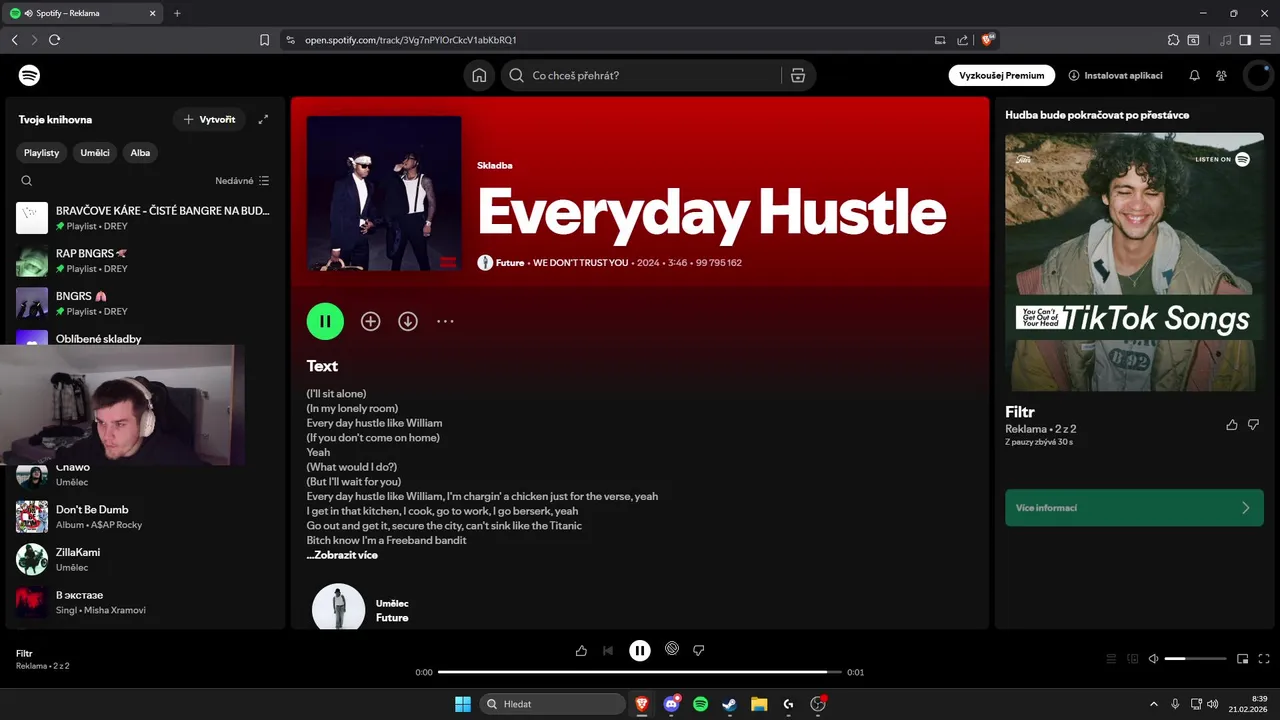Dislike the ad in the player bar
The image size is (1280, 720).
tap(699, 650)
